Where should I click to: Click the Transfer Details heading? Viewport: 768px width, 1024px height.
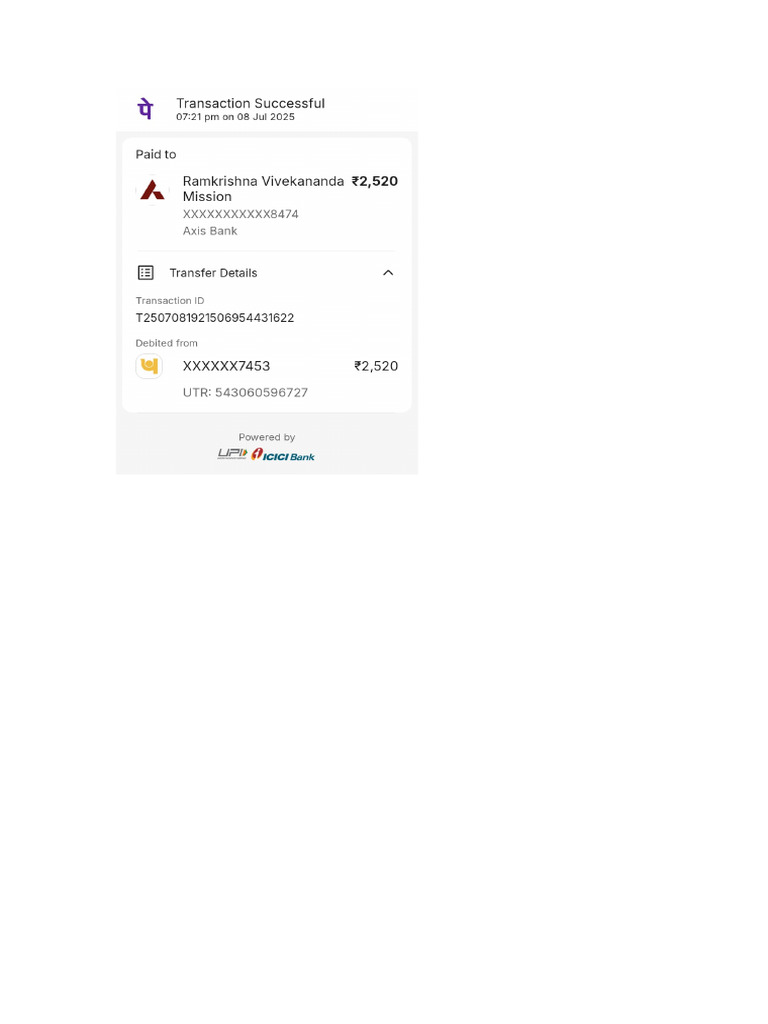214,273
